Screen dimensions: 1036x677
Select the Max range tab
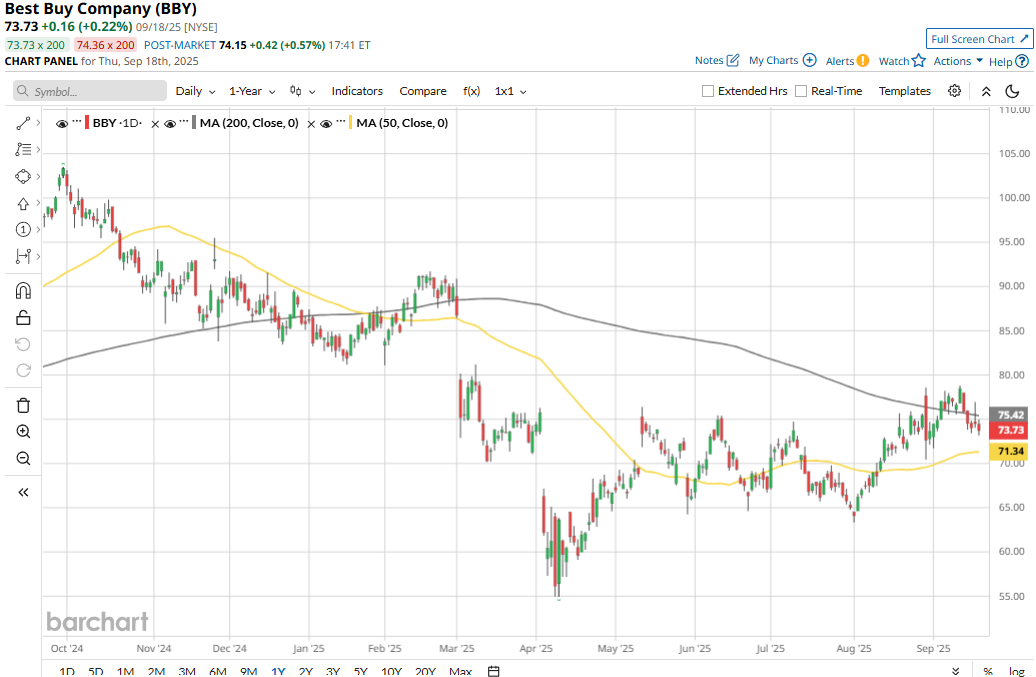pyautogui.click(x=461, y=671)
